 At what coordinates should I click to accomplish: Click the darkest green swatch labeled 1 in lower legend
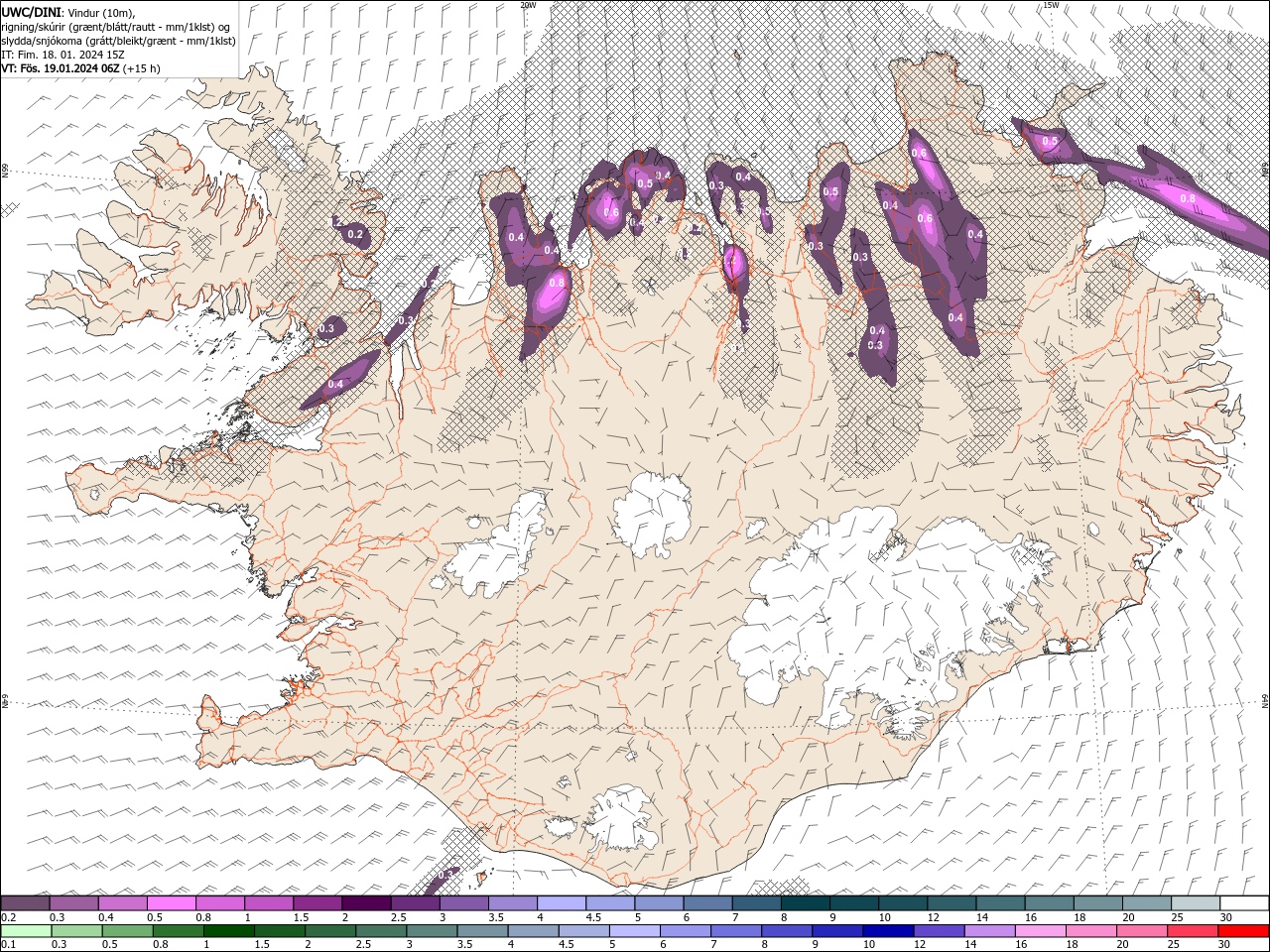coord(229,931)
